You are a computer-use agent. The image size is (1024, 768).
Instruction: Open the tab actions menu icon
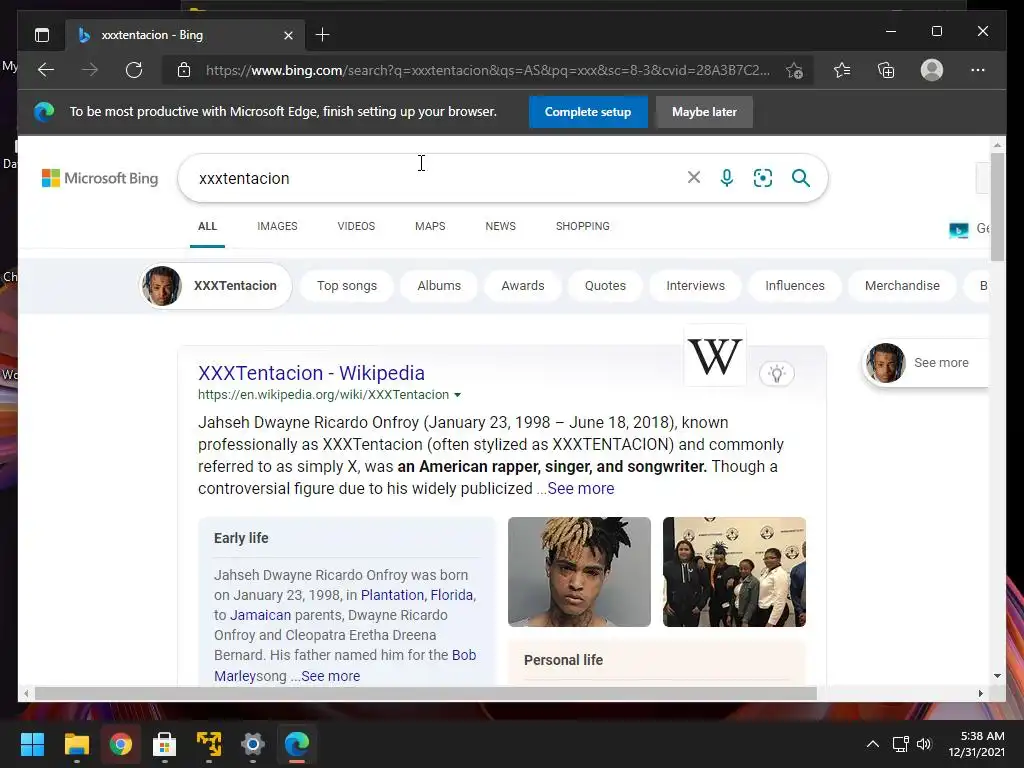point(42,35)
